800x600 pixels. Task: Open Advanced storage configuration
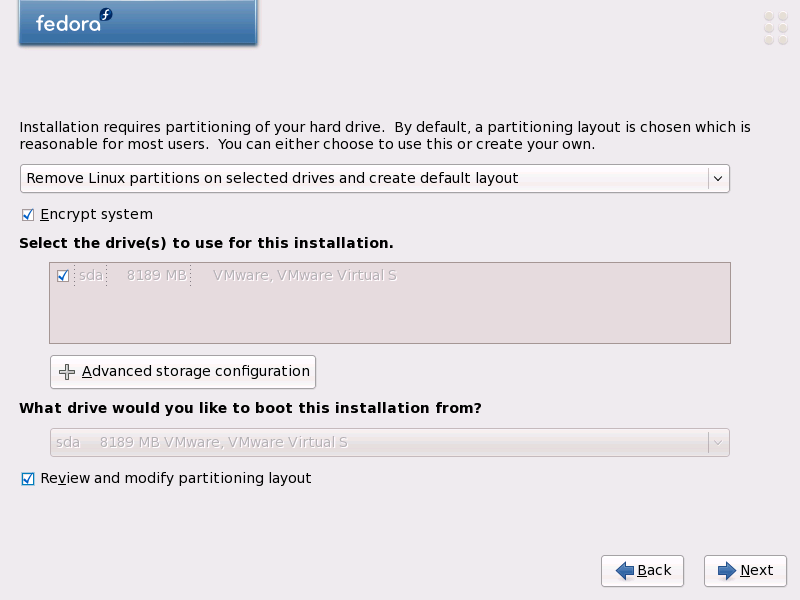(x=183, y=371)
